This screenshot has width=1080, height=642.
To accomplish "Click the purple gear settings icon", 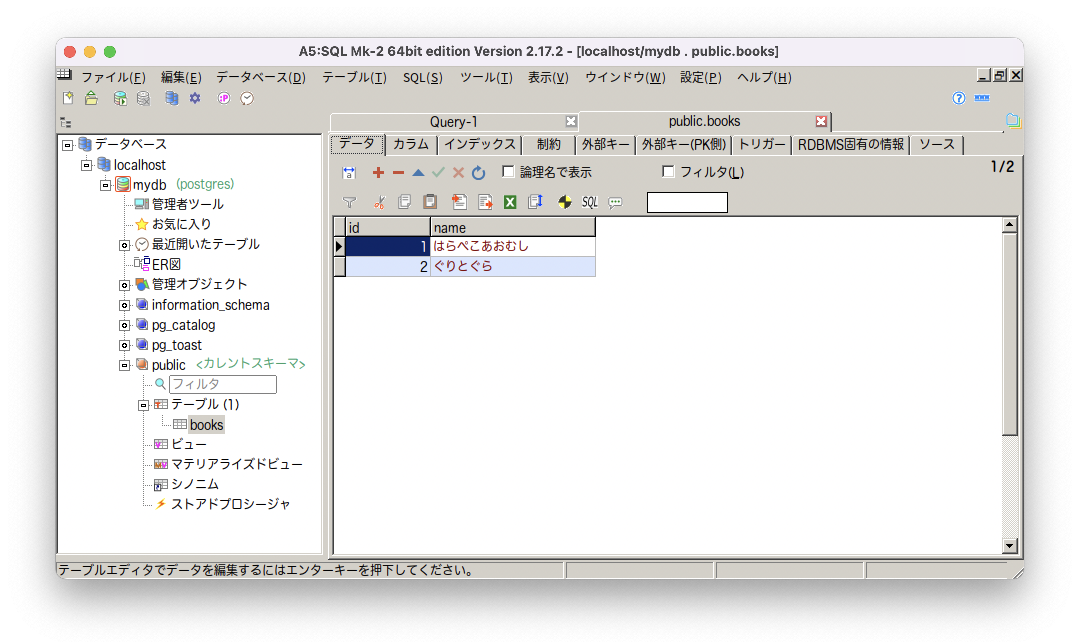I will 195,99.
